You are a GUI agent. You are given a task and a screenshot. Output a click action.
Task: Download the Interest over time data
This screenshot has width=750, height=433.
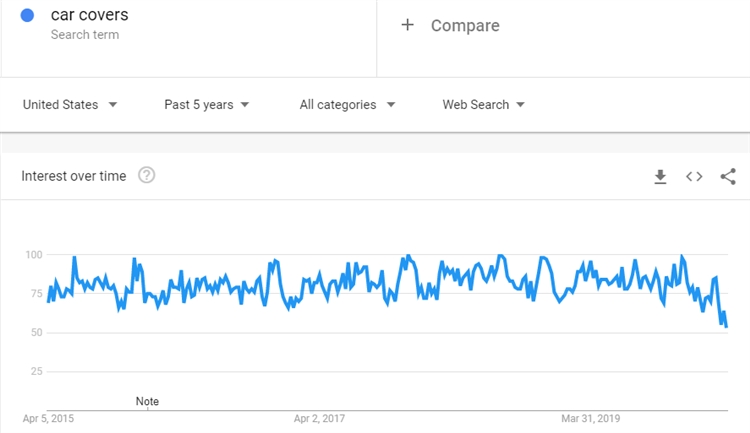point(660,176)
